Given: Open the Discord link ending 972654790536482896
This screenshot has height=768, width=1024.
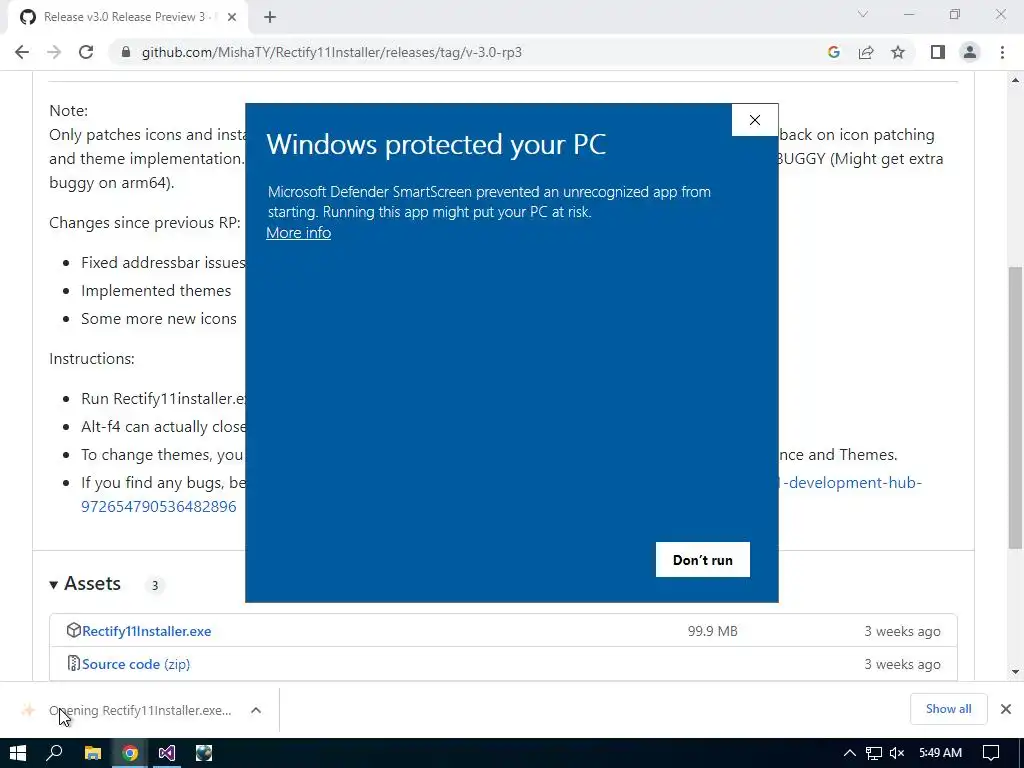Looking at the screenshot, I should [159, 507].
